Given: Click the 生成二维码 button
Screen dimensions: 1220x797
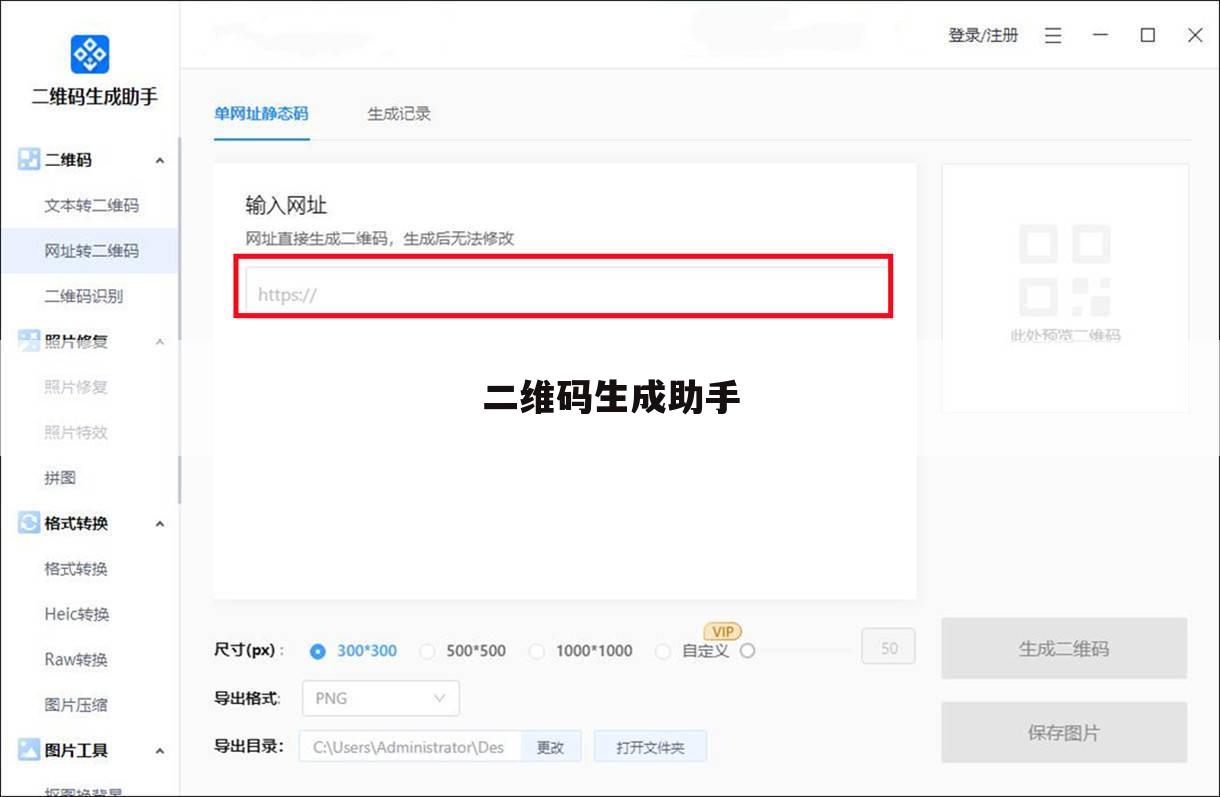Looking at the screenshot, I should pos(1064,649).
